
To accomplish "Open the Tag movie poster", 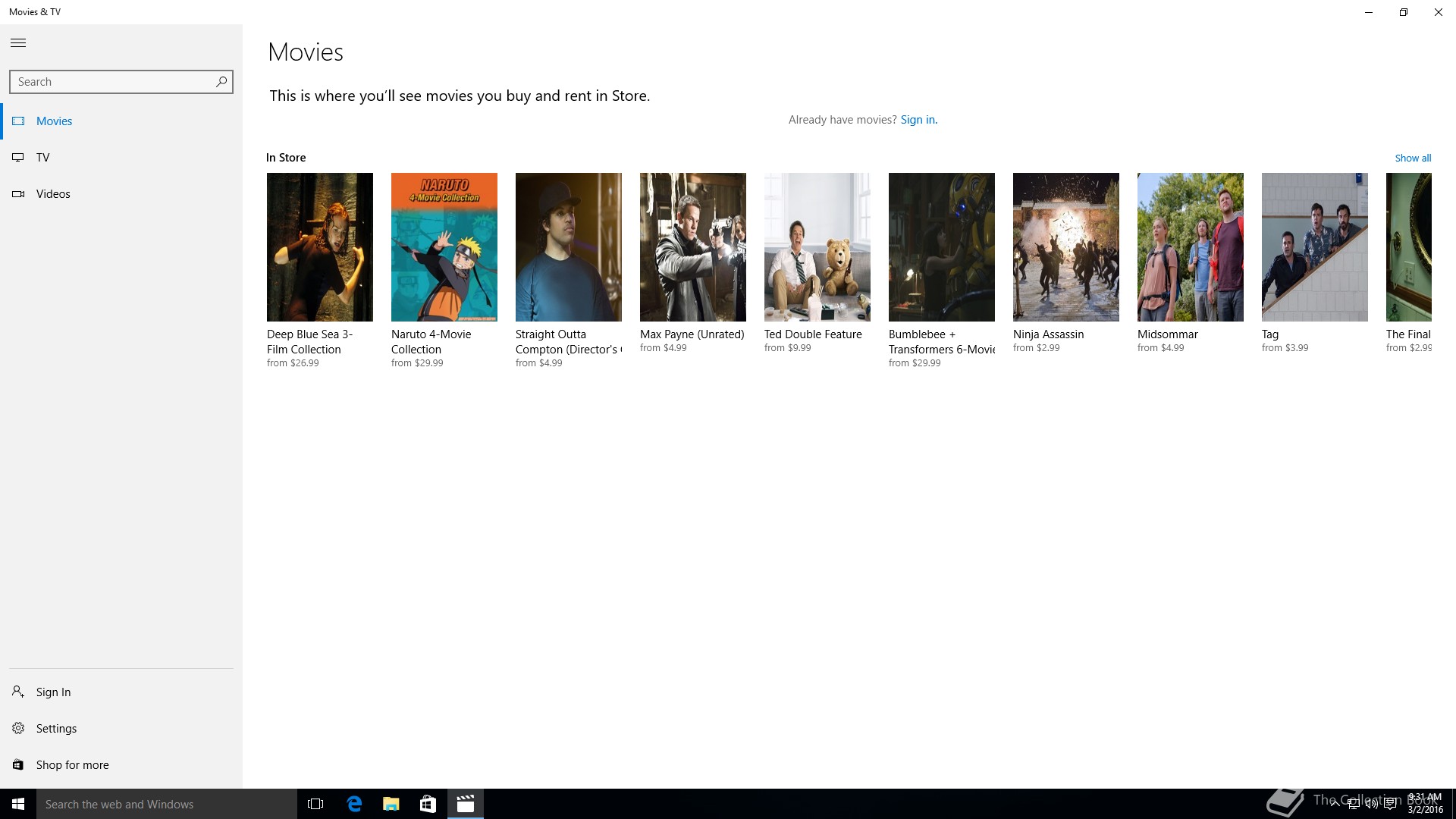I will point(1315,247).
